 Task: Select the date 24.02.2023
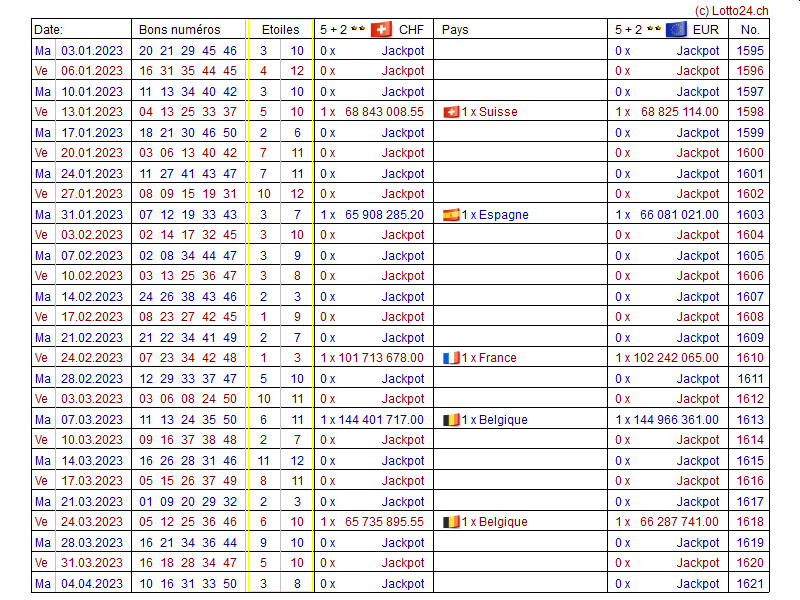[x=92, y=358]
